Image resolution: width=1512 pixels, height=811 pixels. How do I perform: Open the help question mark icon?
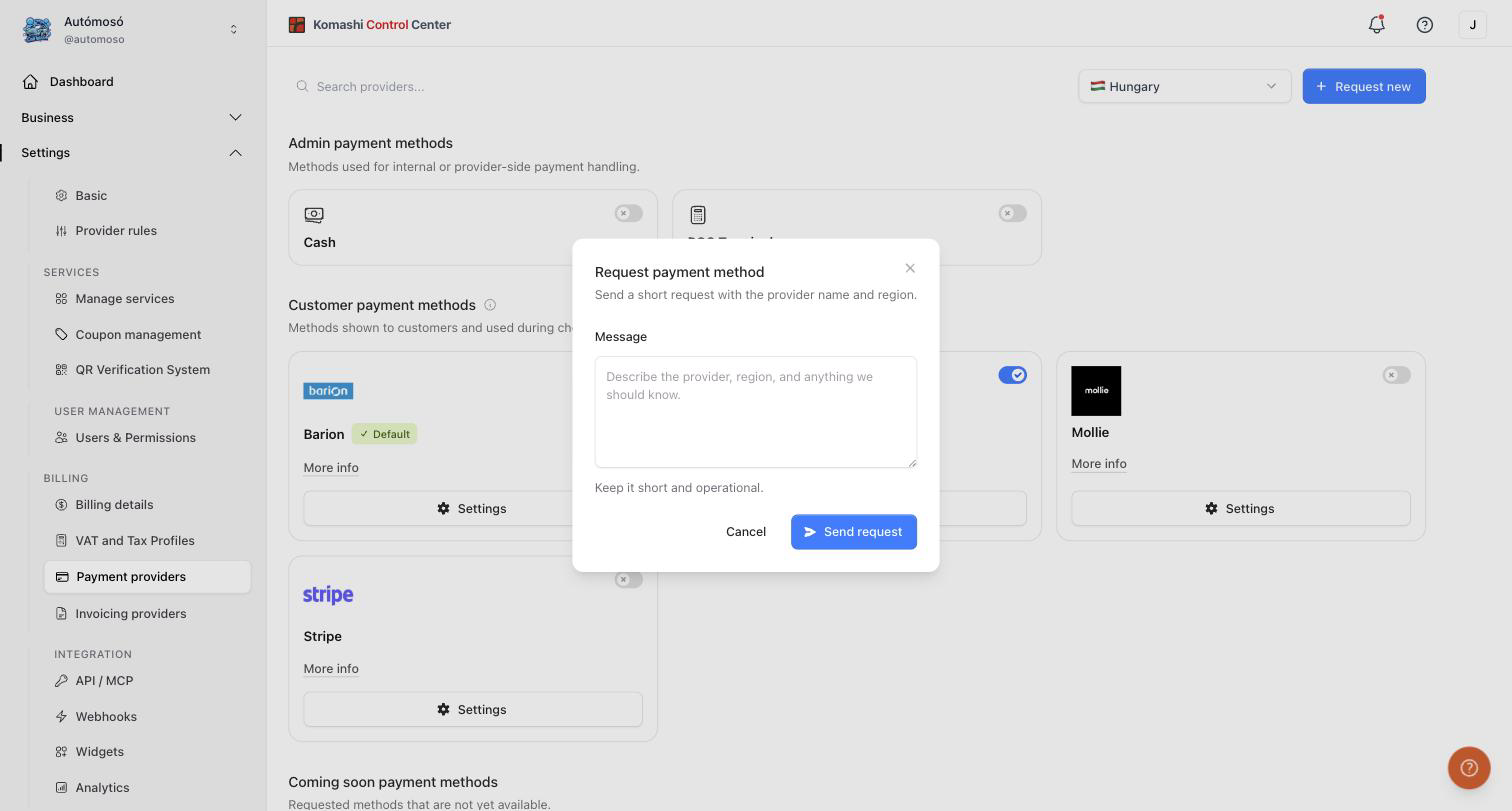coord(1425,25)
